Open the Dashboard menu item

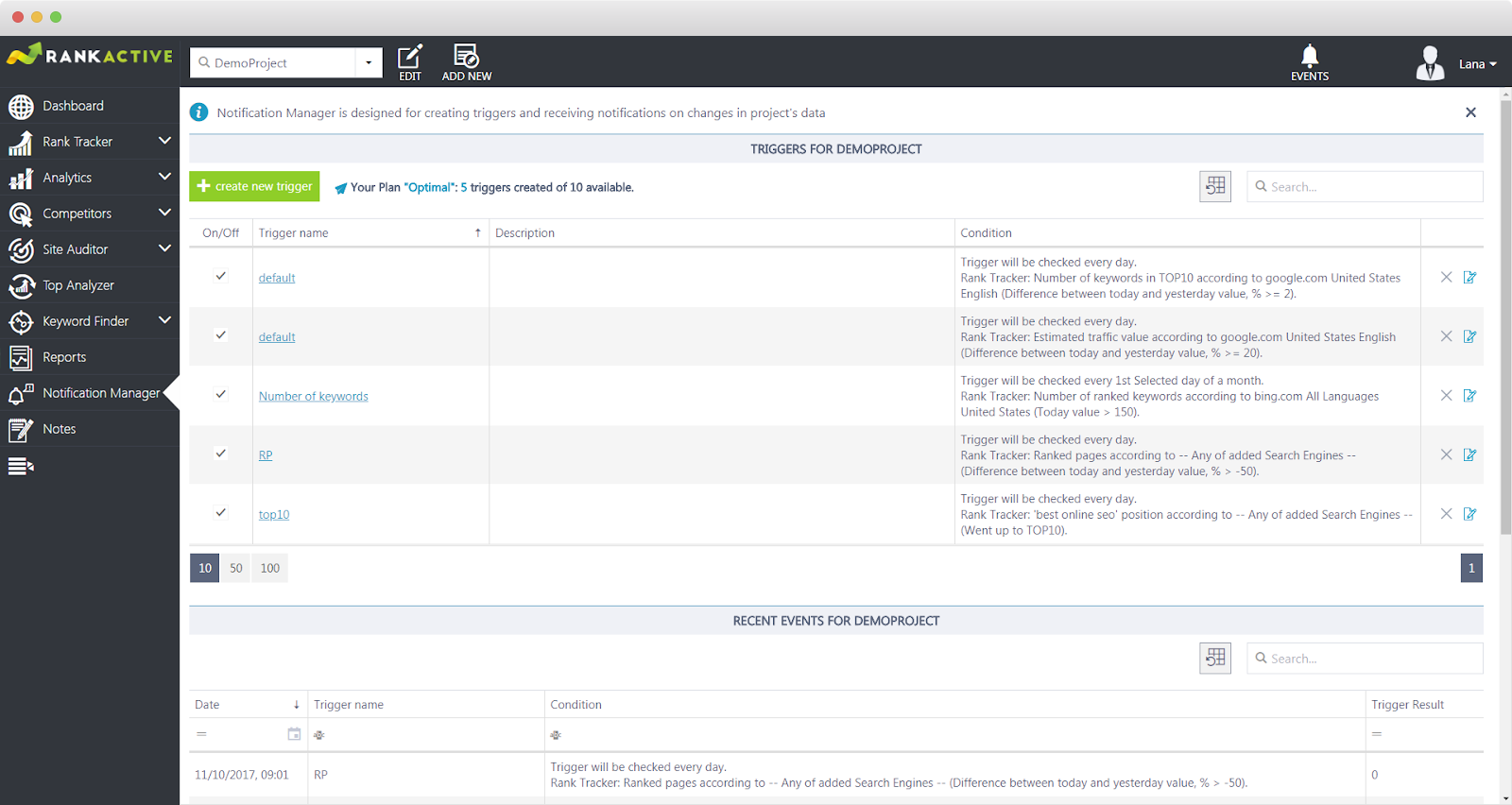coord(90,106)
